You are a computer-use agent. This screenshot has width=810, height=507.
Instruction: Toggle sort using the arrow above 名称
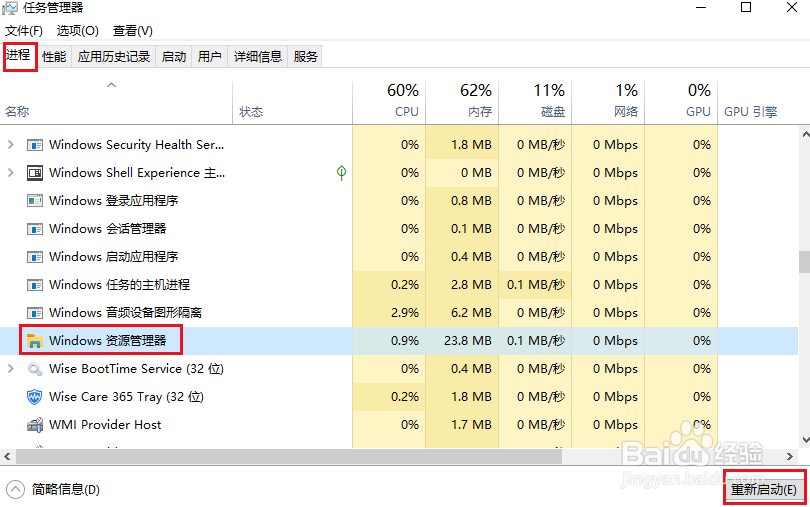[111, 85]
